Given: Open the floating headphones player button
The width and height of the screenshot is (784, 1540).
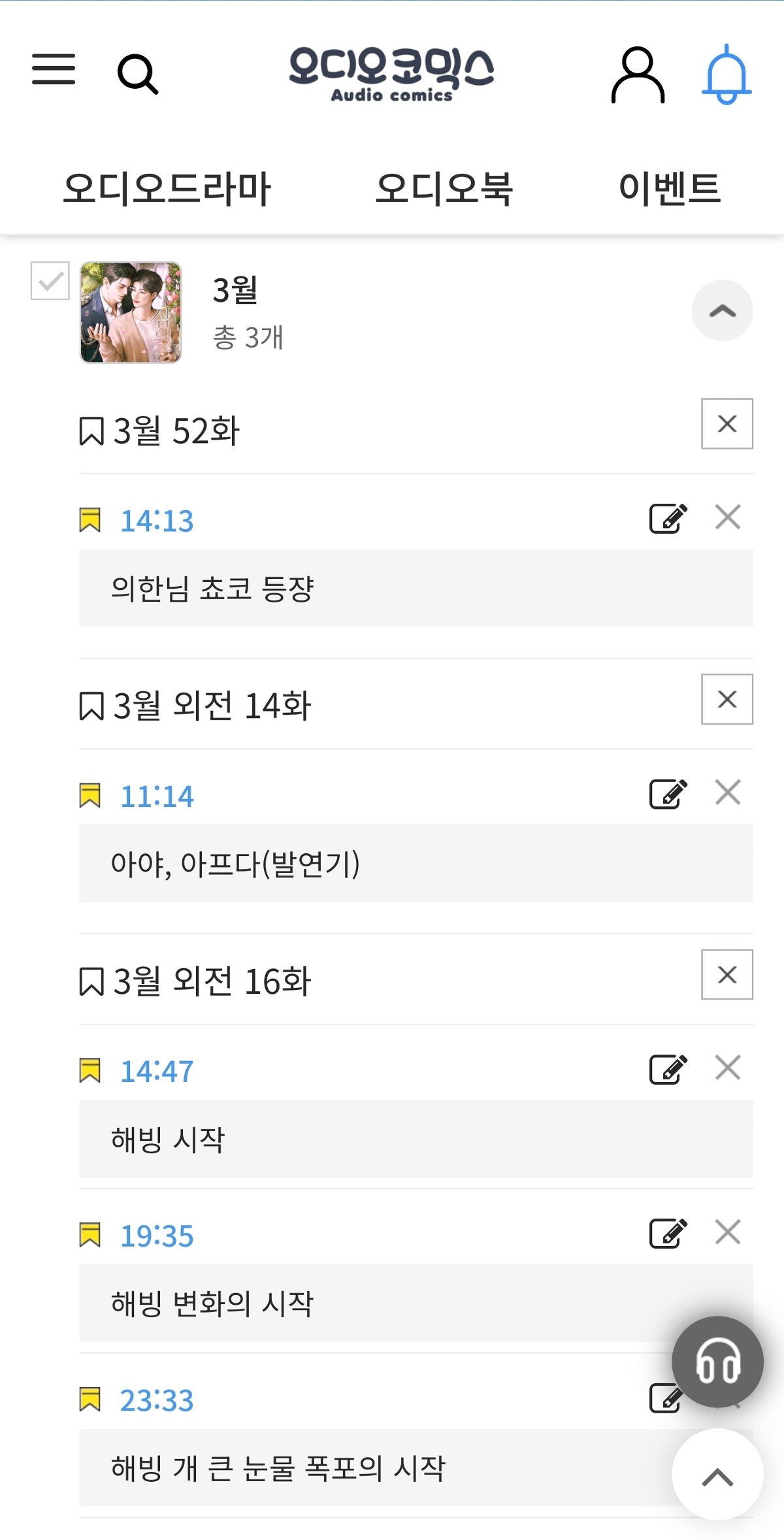Looking at the screenshot, I should tap(717, 1362).
